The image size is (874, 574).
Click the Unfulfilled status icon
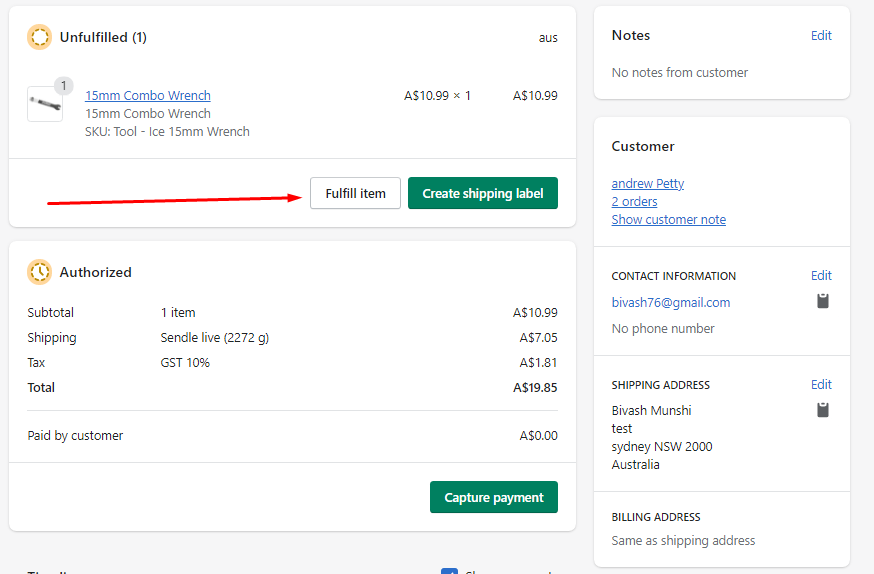[x=39, y=38]
